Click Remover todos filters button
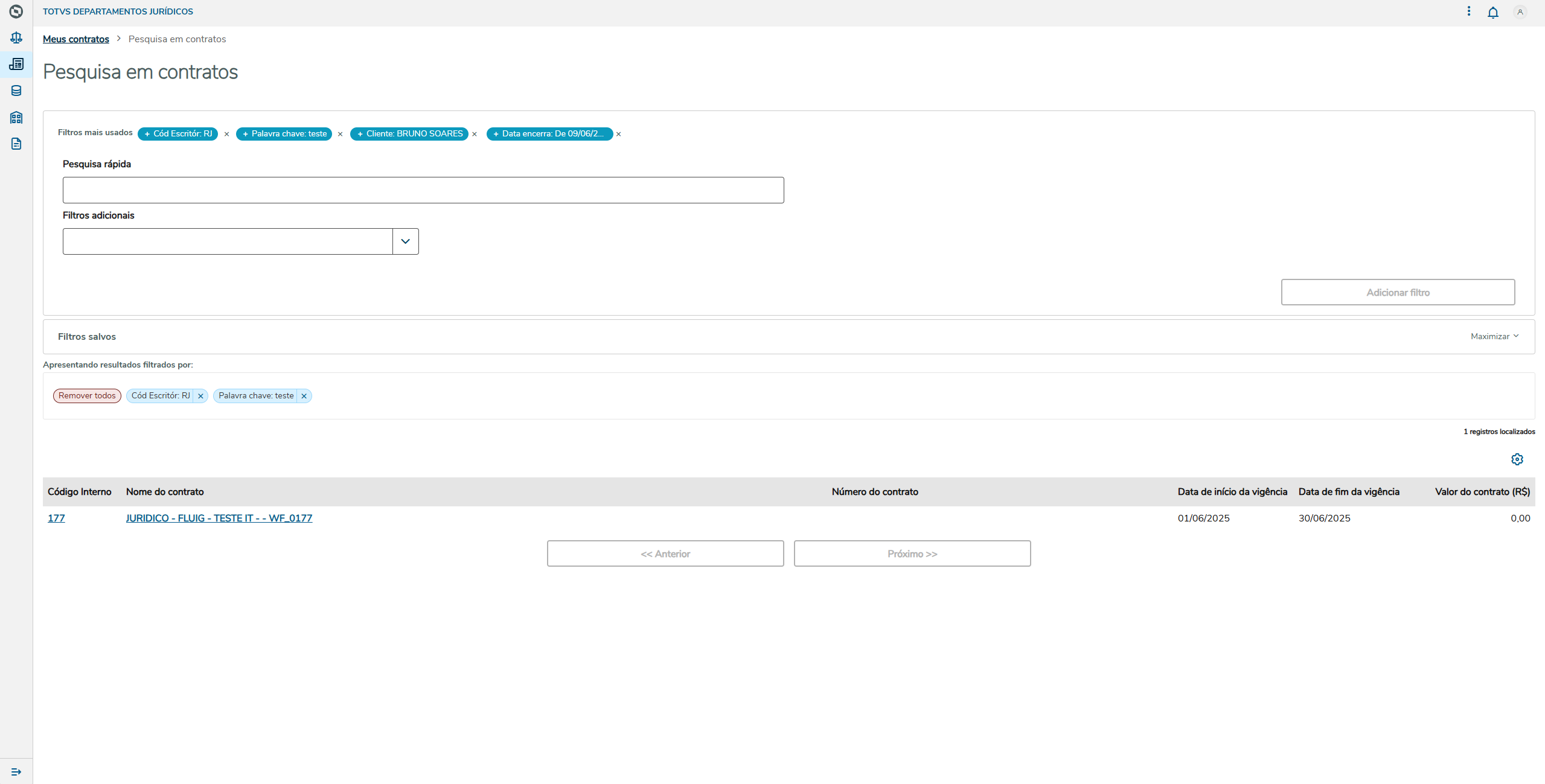This screenshot has width=1545, height=784. [87, 396]
